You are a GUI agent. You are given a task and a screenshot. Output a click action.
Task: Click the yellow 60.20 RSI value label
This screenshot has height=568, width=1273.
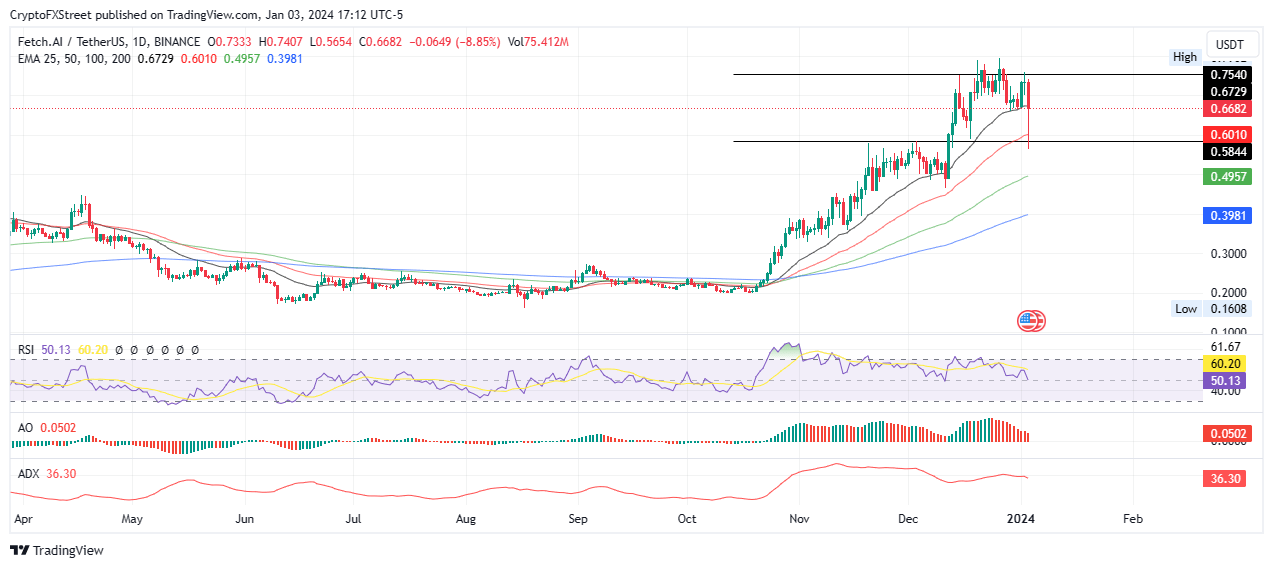coord(1226,366)
